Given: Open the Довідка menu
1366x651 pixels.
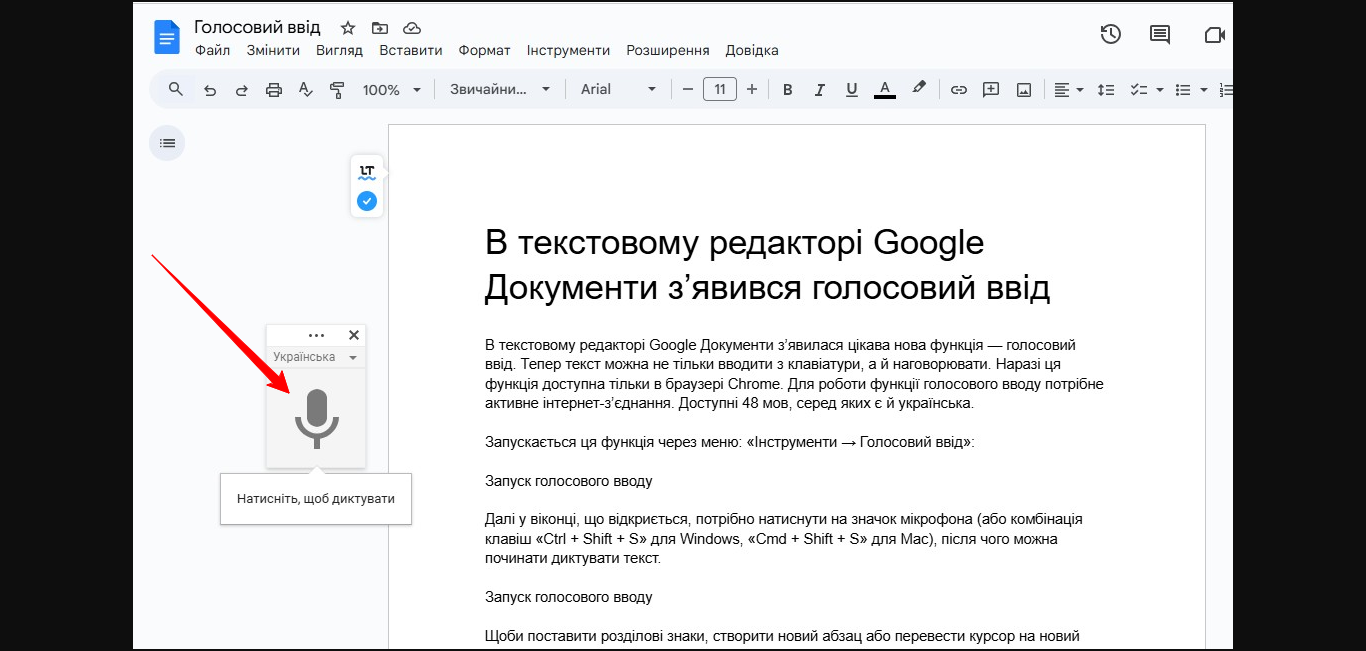Looking at the screenshot, I should tap(752, 50).
